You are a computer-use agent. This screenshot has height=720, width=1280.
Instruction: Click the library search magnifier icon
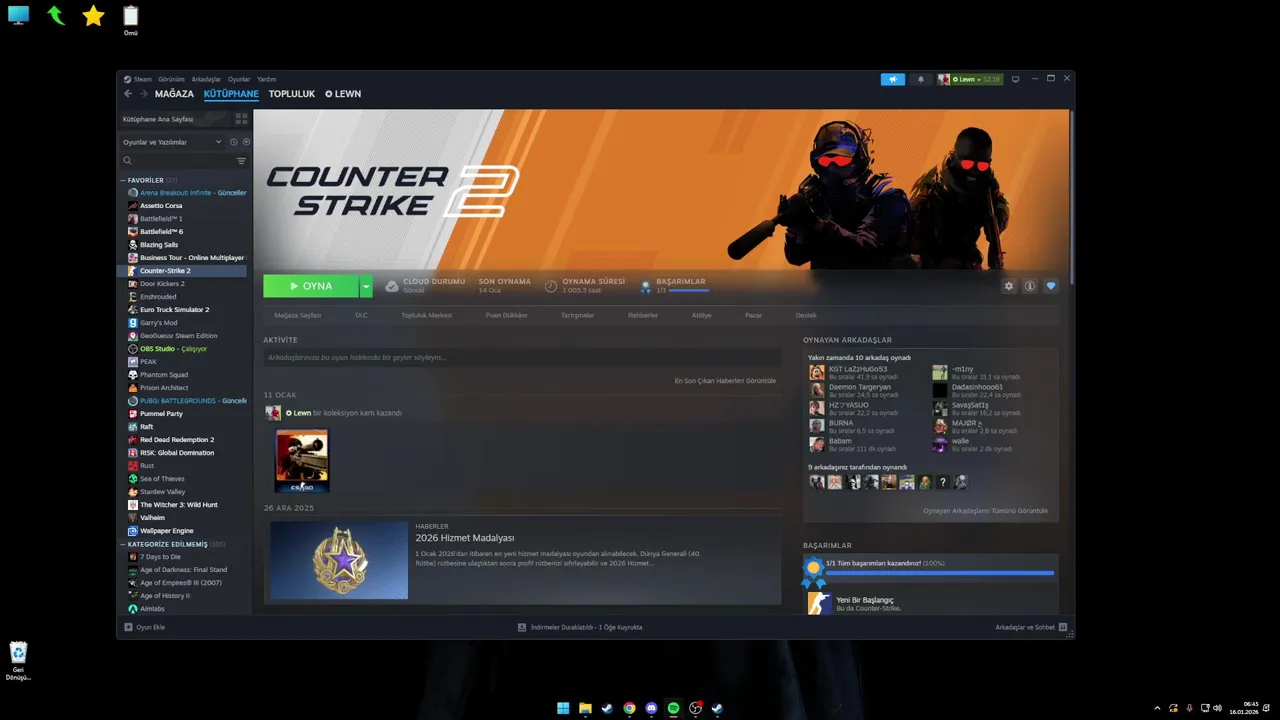coord(127,161)
